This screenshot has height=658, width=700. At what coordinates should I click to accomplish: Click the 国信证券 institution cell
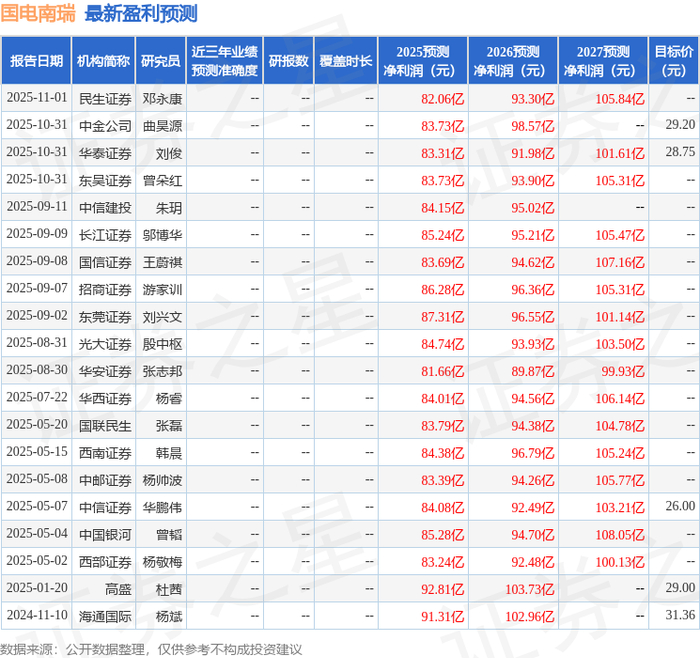click(x=105, y=262)
